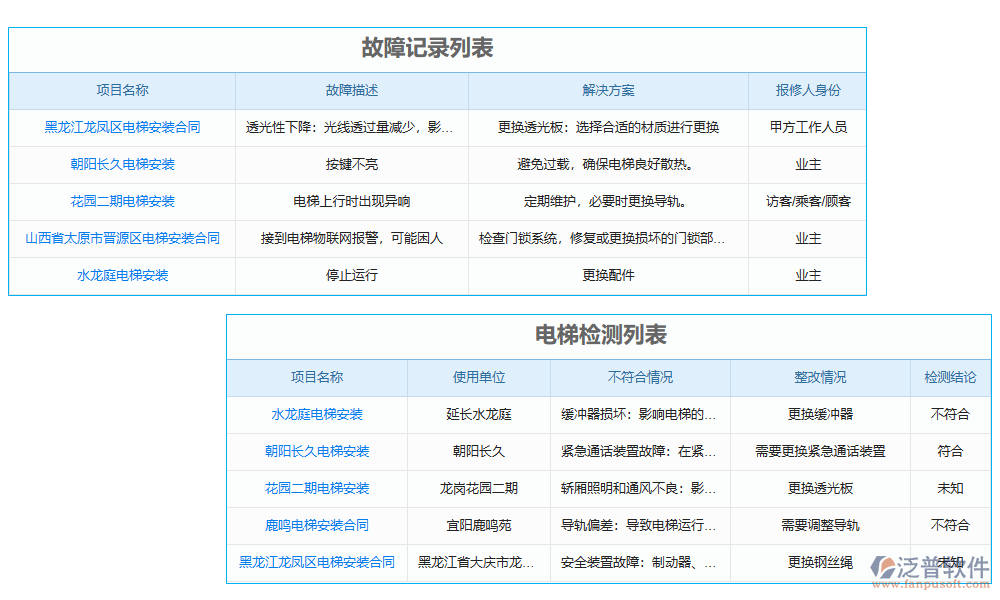Open 朝阳长久电梯安装 link in 故障记录列表

(122, 164)
